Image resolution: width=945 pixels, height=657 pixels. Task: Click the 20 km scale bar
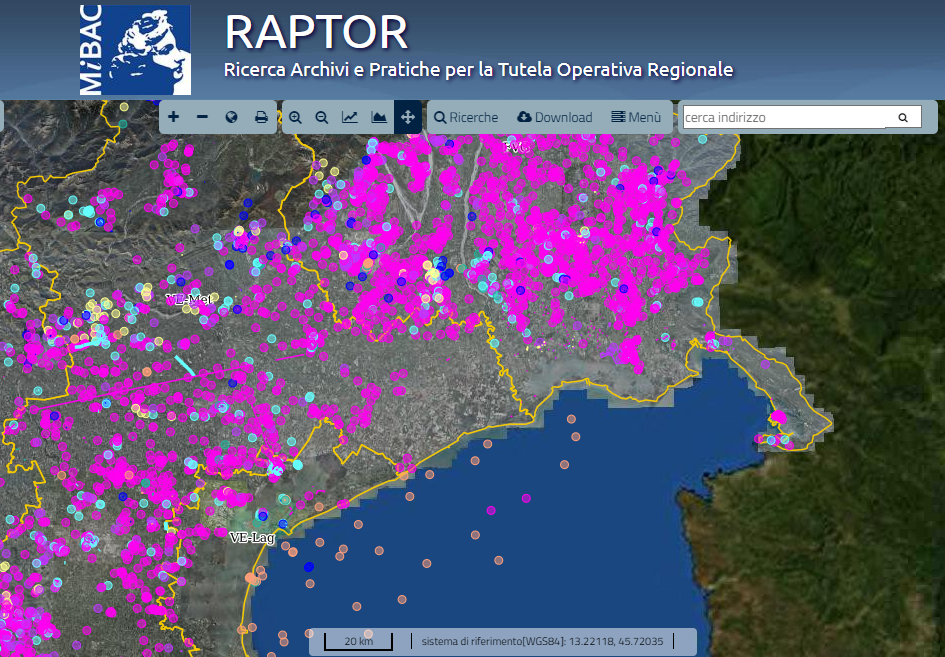click(358, 641)
